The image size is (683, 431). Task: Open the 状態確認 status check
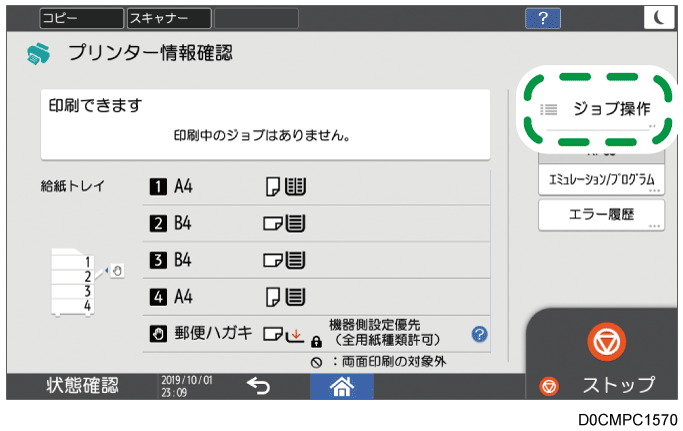(82, 386)
